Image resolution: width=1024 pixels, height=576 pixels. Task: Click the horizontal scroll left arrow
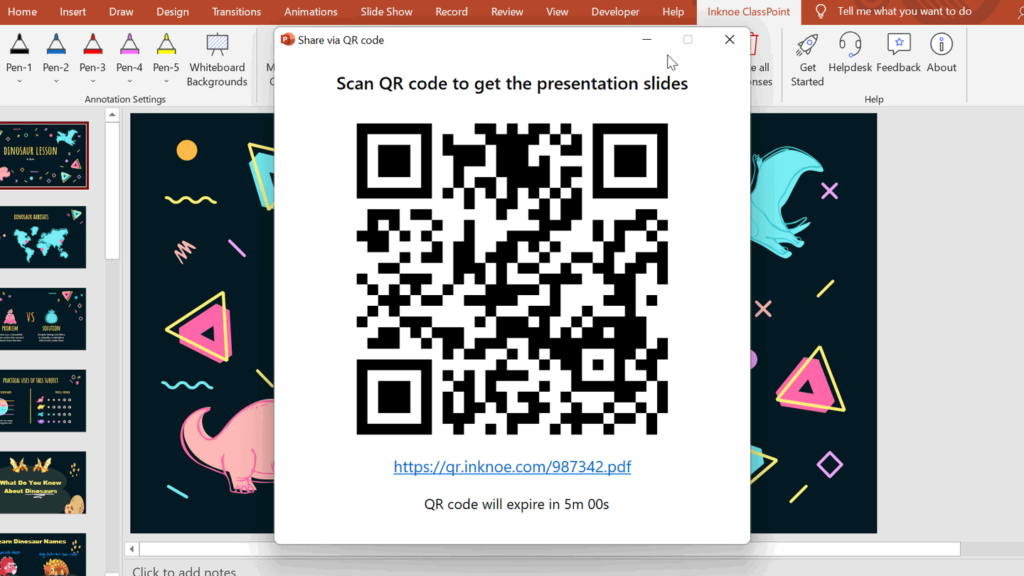pyautogui.click(x=132, y=549)
